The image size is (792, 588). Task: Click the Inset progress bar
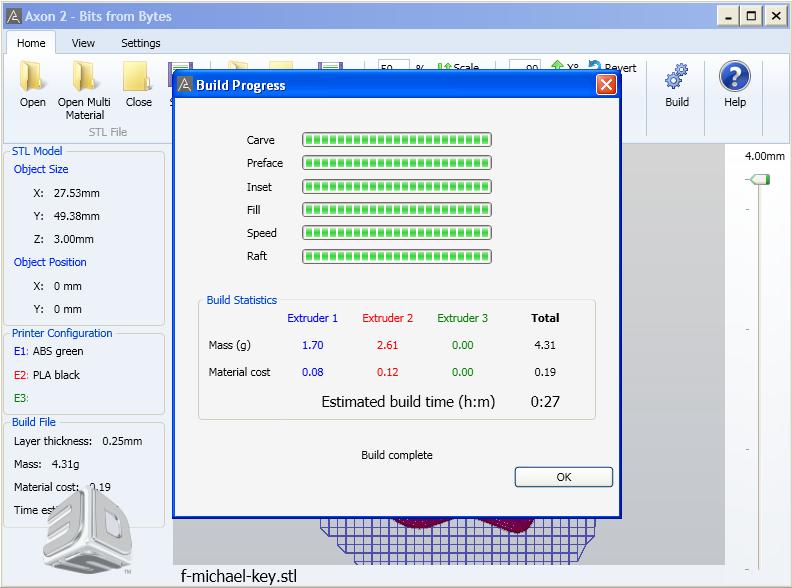pos(397,186)
